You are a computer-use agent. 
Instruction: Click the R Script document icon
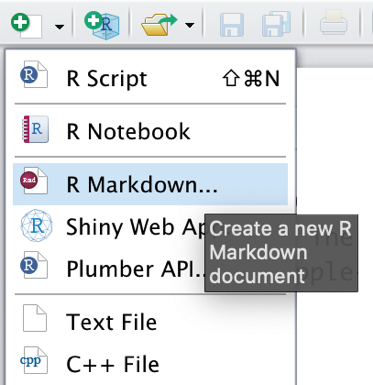(x=34, y=75)
